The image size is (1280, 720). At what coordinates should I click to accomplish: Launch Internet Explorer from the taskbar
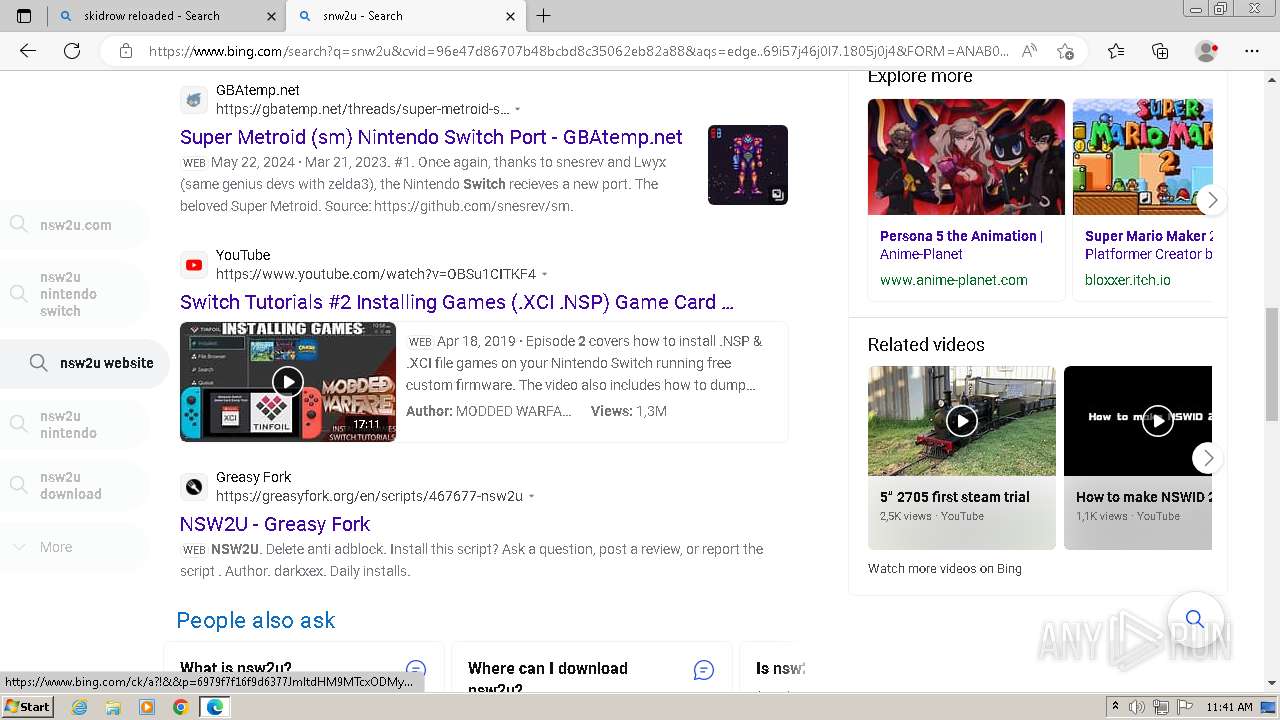(x=80, y=707)
